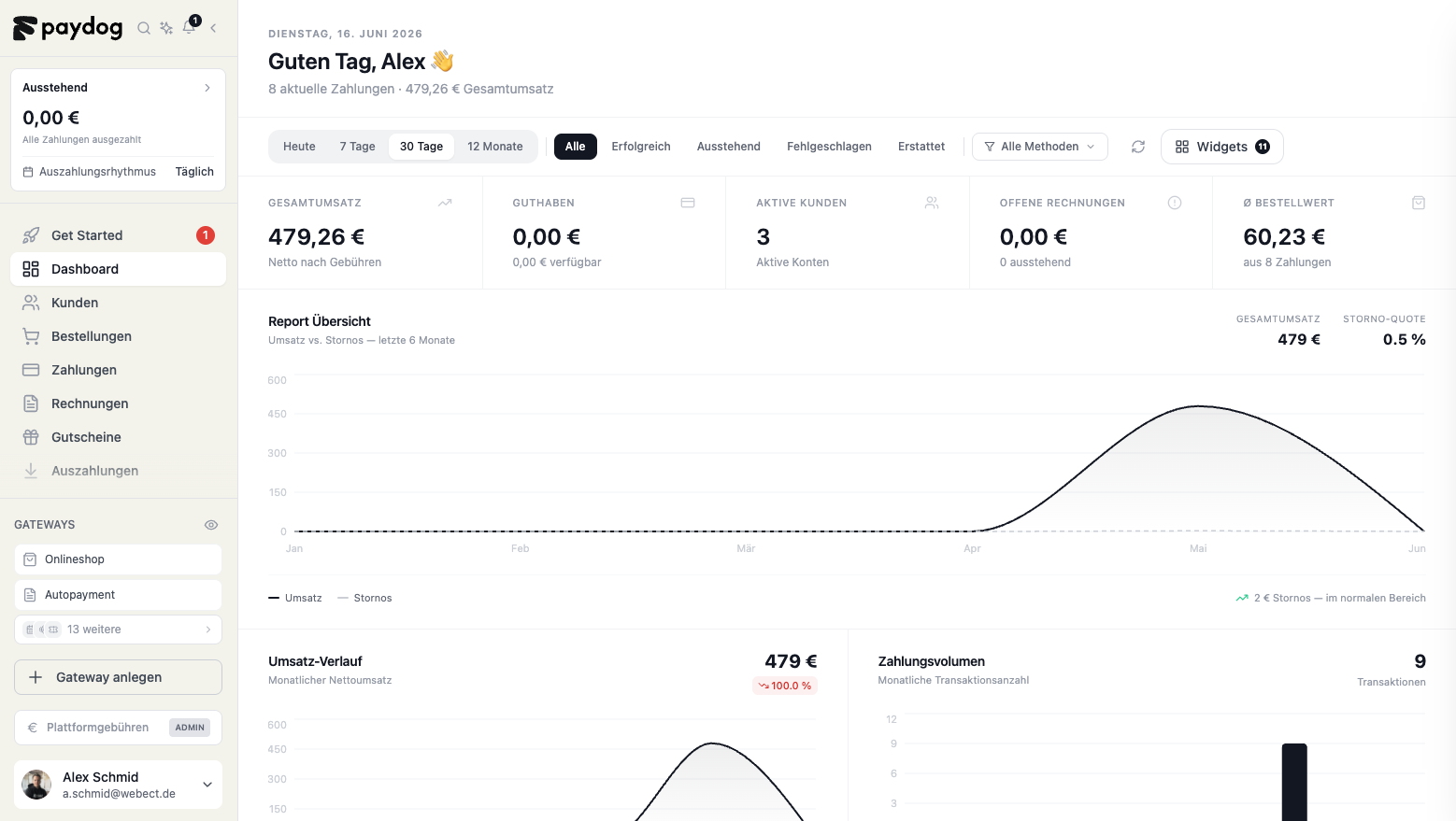The width and height of the screenshot is (1456, 821).
Task: Switch time range to 12 Monate
Action: coord(495,147)
